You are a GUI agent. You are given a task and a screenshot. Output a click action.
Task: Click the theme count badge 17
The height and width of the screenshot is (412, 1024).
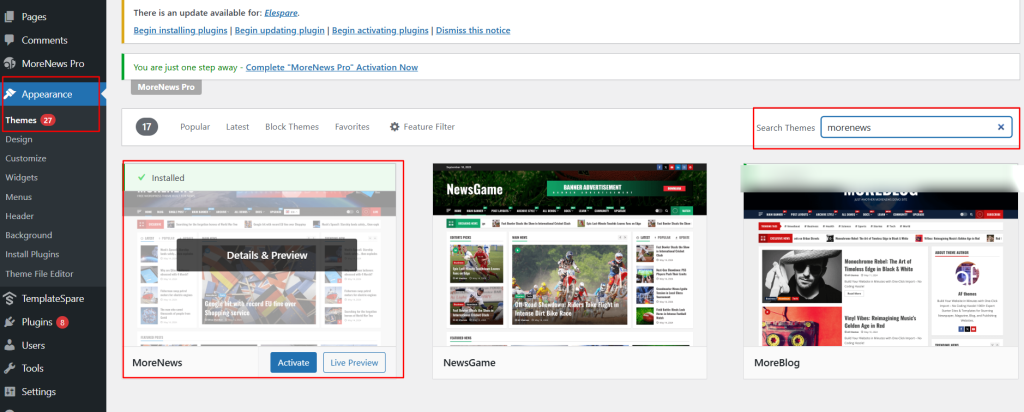(147, 127)
